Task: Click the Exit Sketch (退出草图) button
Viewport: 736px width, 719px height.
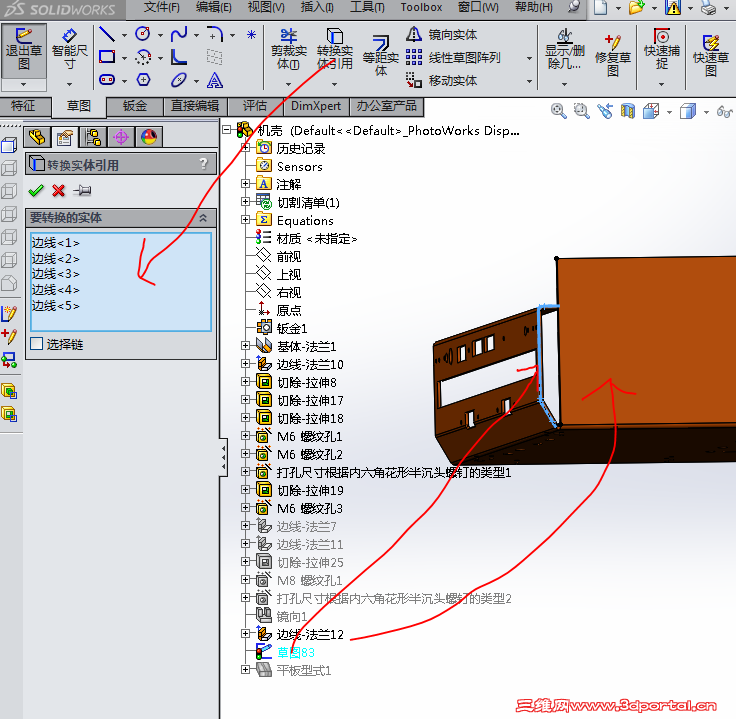Action: point(24,50)
